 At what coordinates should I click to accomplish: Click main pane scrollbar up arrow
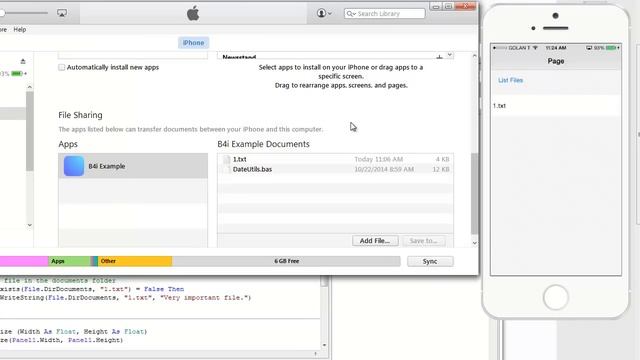click(474, 56)
